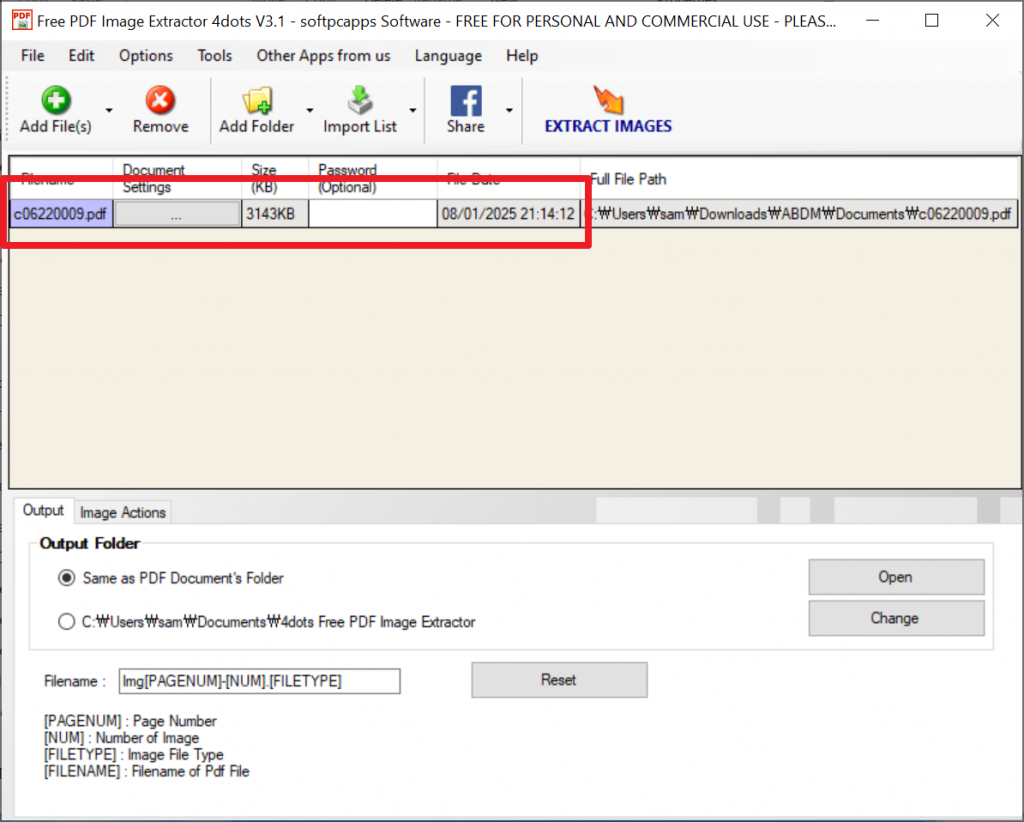The image size is (1024, 822).
Task: Expand the Import List dropdown arrow
Action: pyautogui.click(x=413, y=110)
